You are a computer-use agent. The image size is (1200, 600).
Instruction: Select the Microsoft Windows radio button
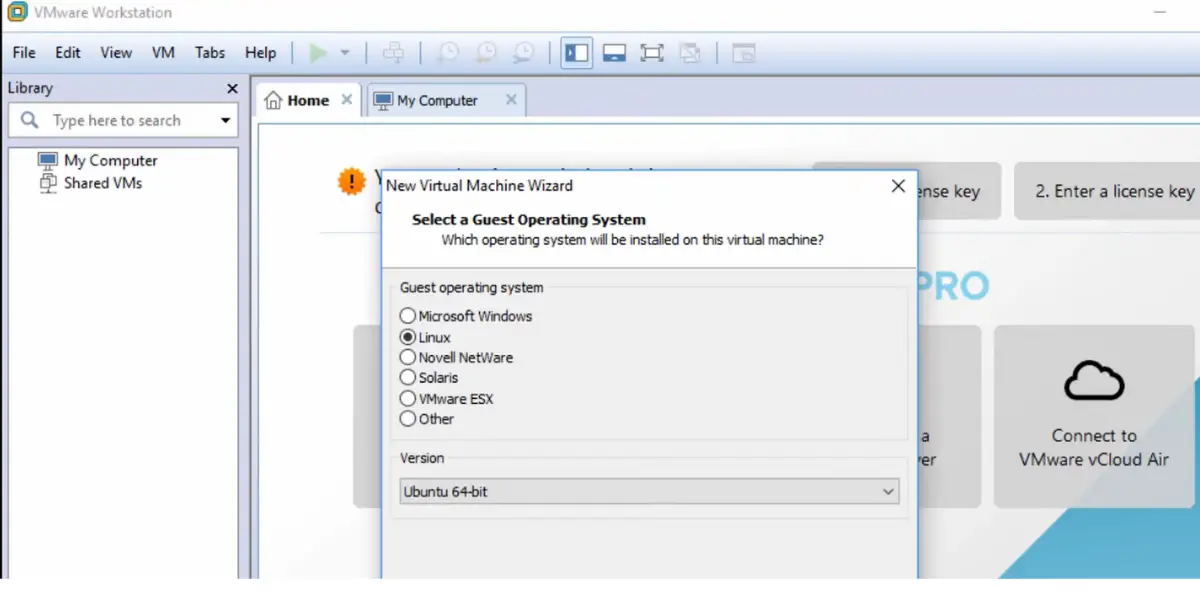coord(408,316)
